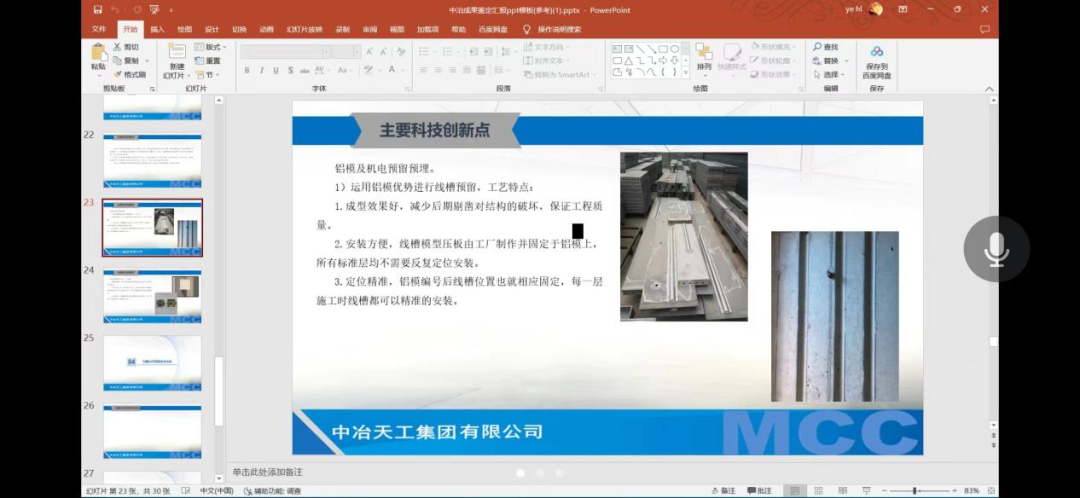The image size is (1080, 498).
Task: Open the Layout (版式) dropdown
Action: (x=210, y=47)
